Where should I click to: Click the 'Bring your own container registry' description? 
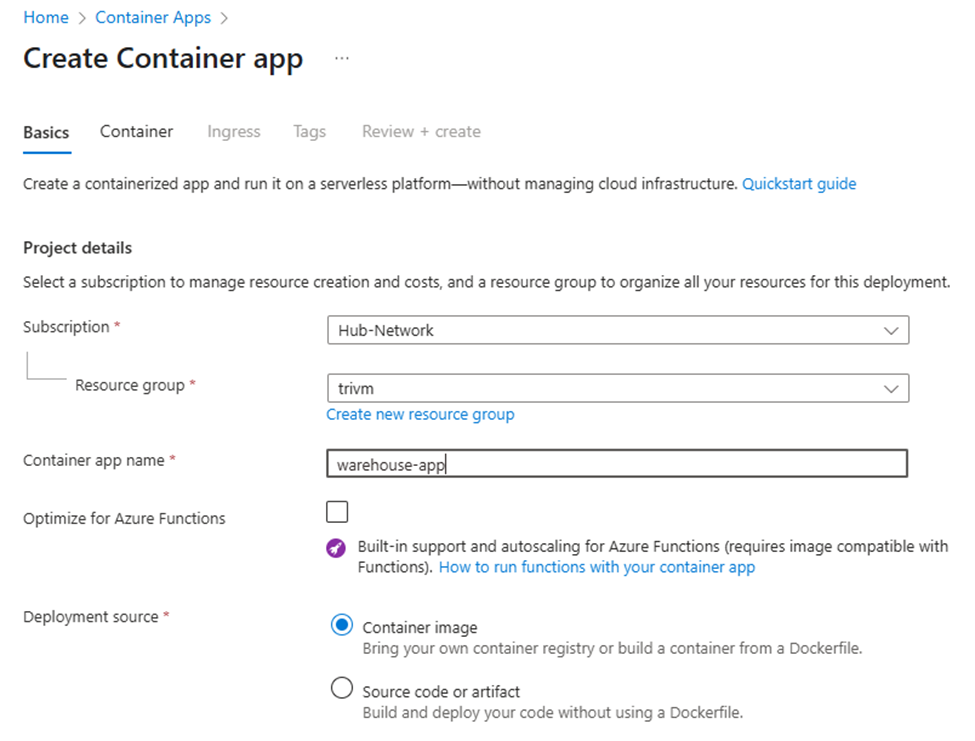pos(612,648)
